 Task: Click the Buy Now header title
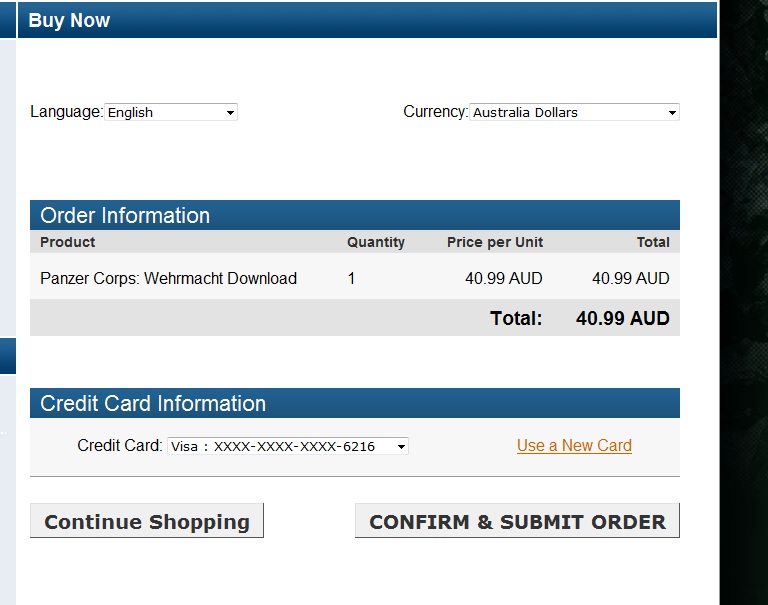69,21
